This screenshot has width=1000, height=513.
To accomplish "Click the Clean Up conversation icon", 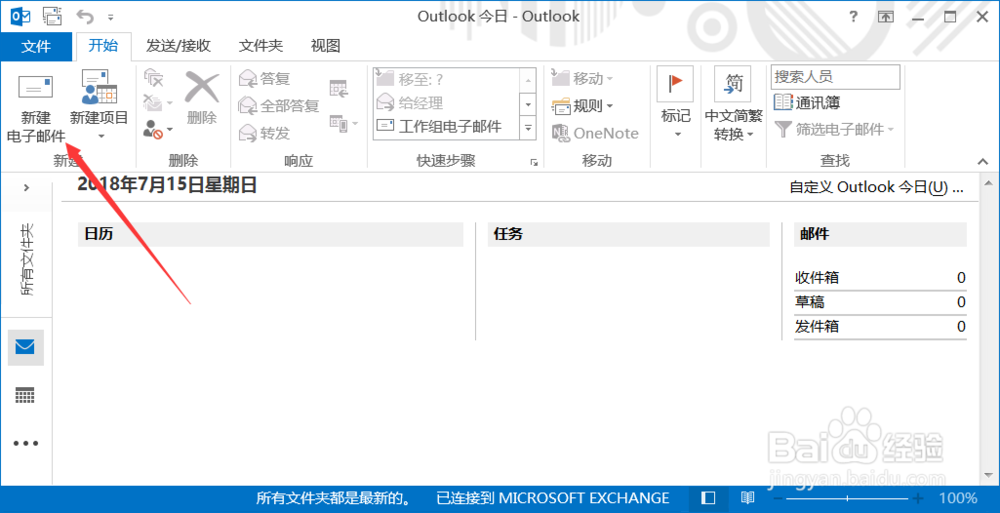I will [157, 102].
